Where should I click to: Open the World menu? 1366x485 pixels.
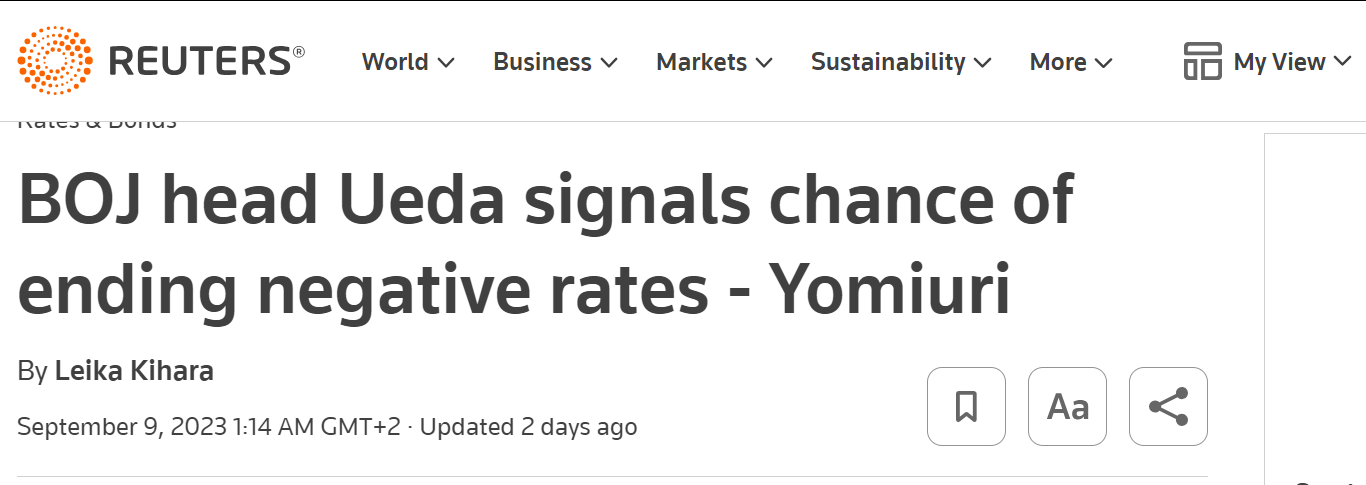point(395,62)
